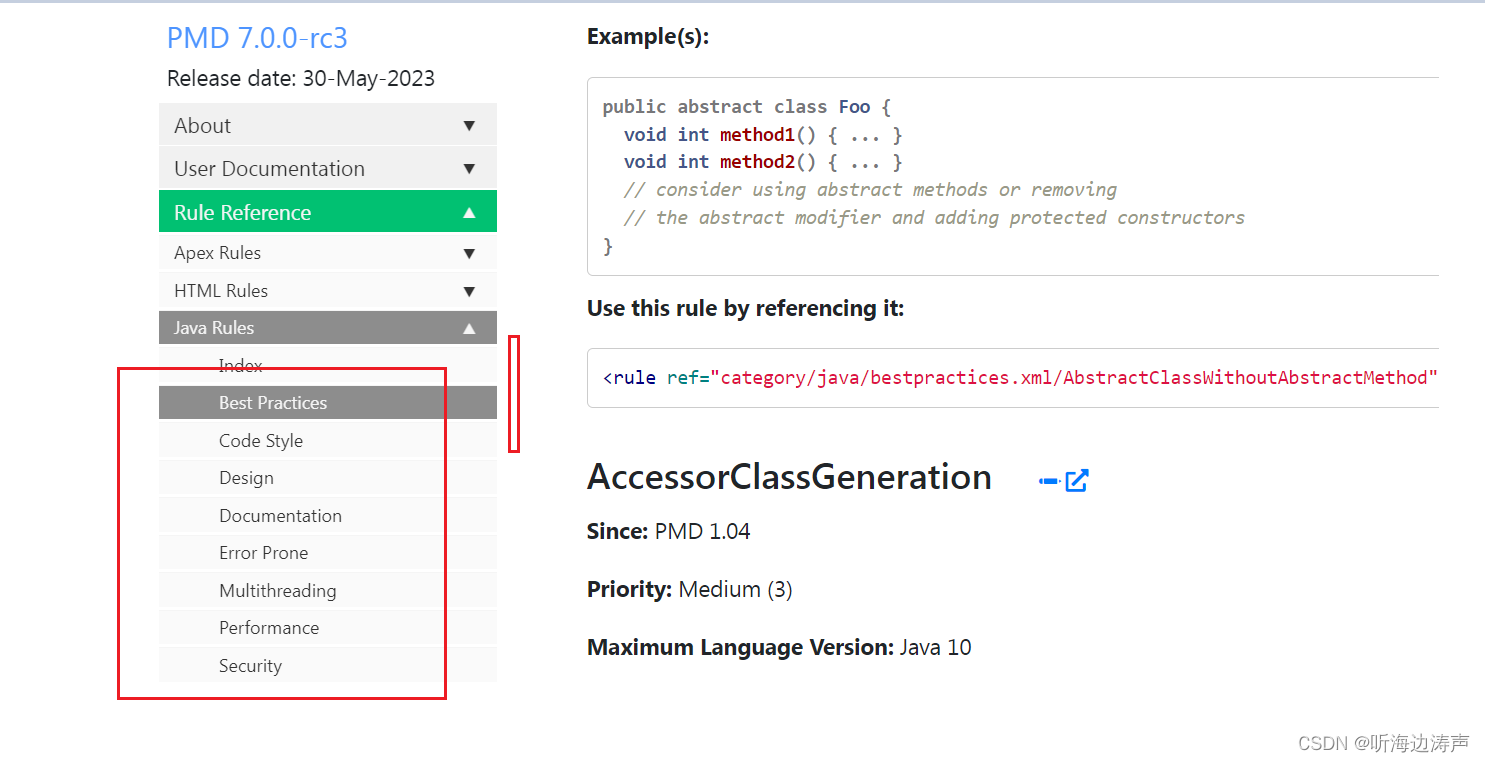Go to Design rules

[328, 478]
